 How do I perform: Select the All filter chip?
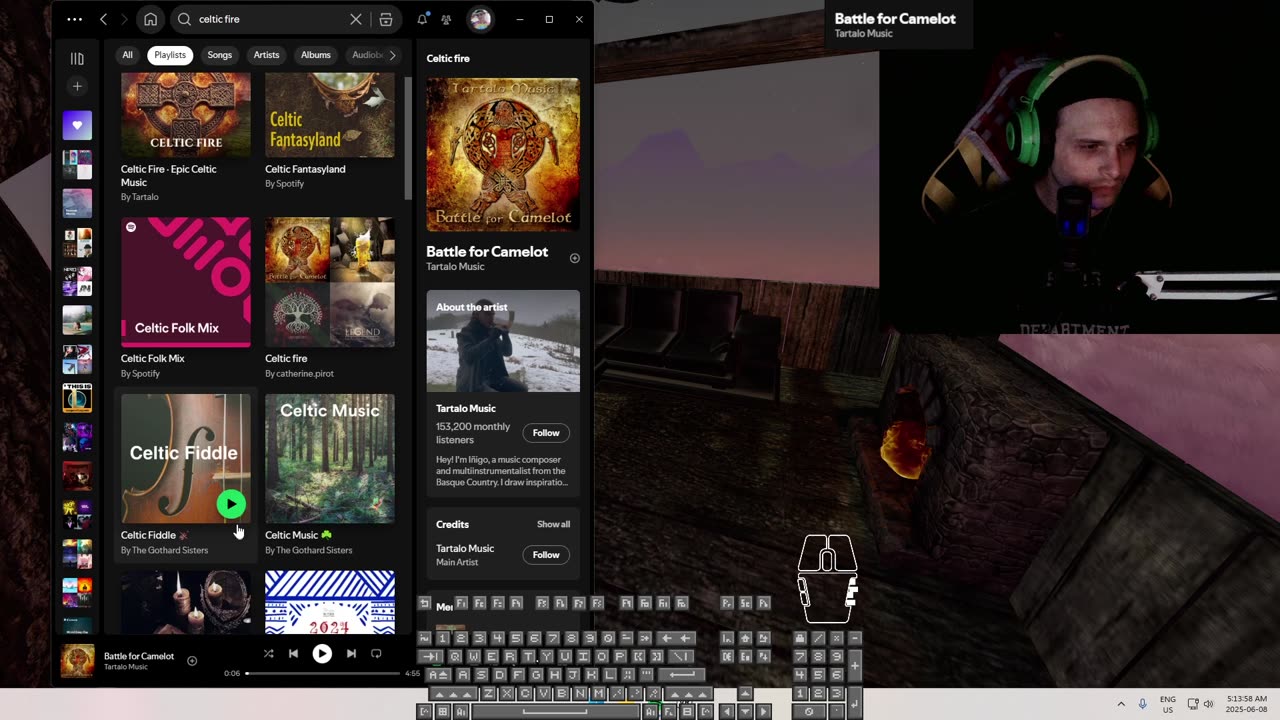pyautogui.click(x=127, y=55)
